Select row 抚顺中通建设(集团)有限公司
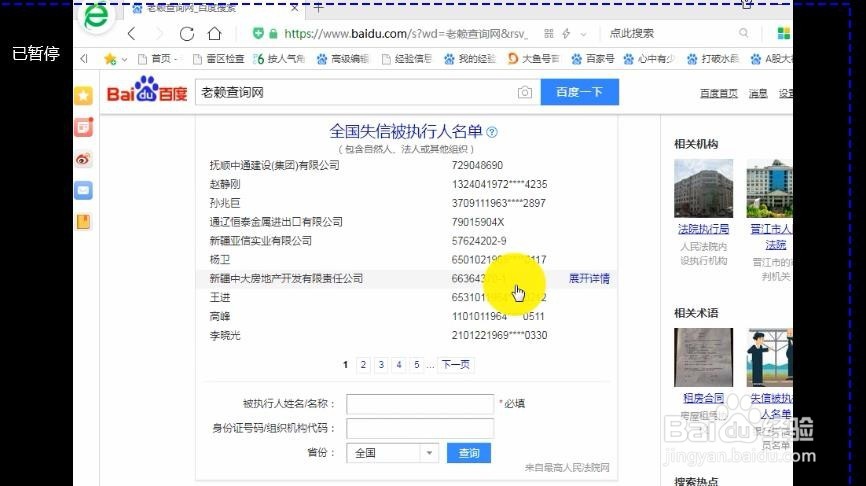The height and width of the screenshot is (486, 866). (x=406, y=165)
